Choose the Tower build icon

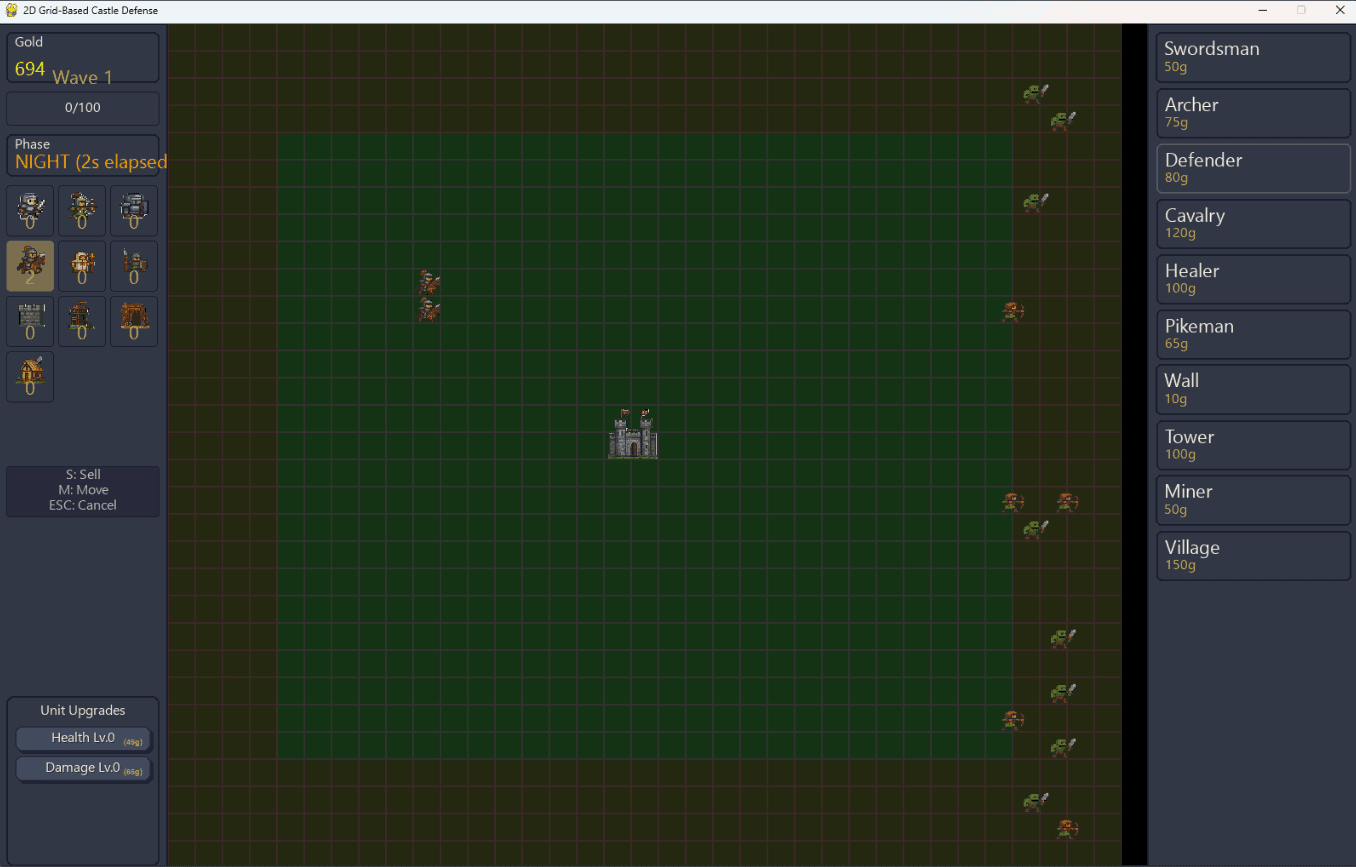click(81, 321)
